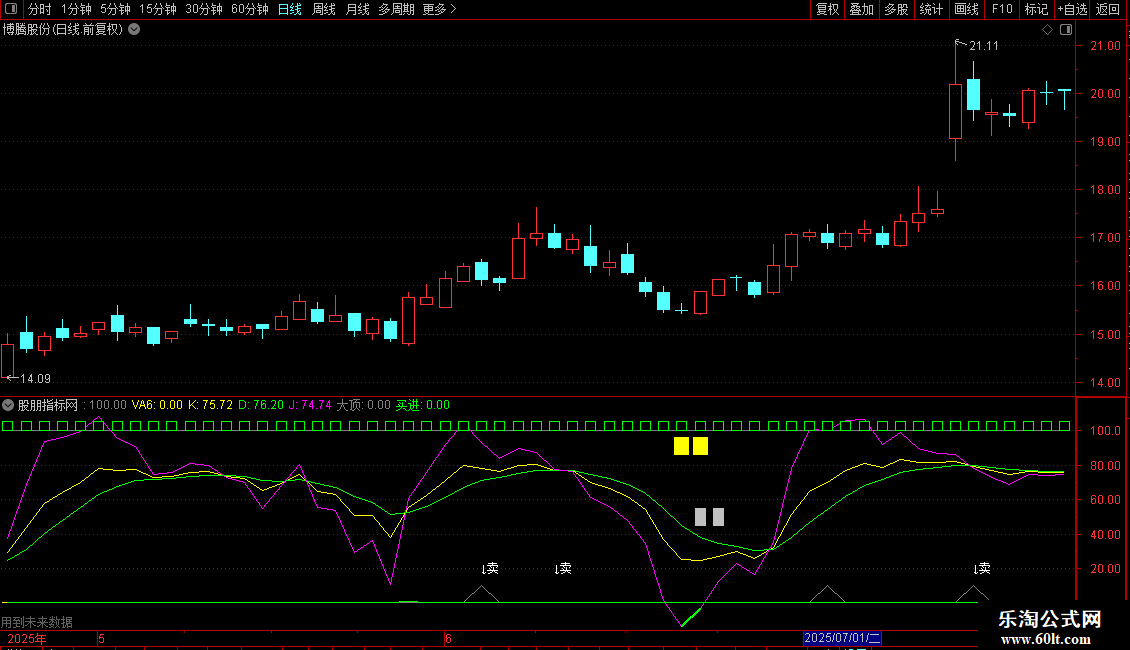Open the F10 company info
This screenshot has height=650, width=1130.
pos(1002,9)
